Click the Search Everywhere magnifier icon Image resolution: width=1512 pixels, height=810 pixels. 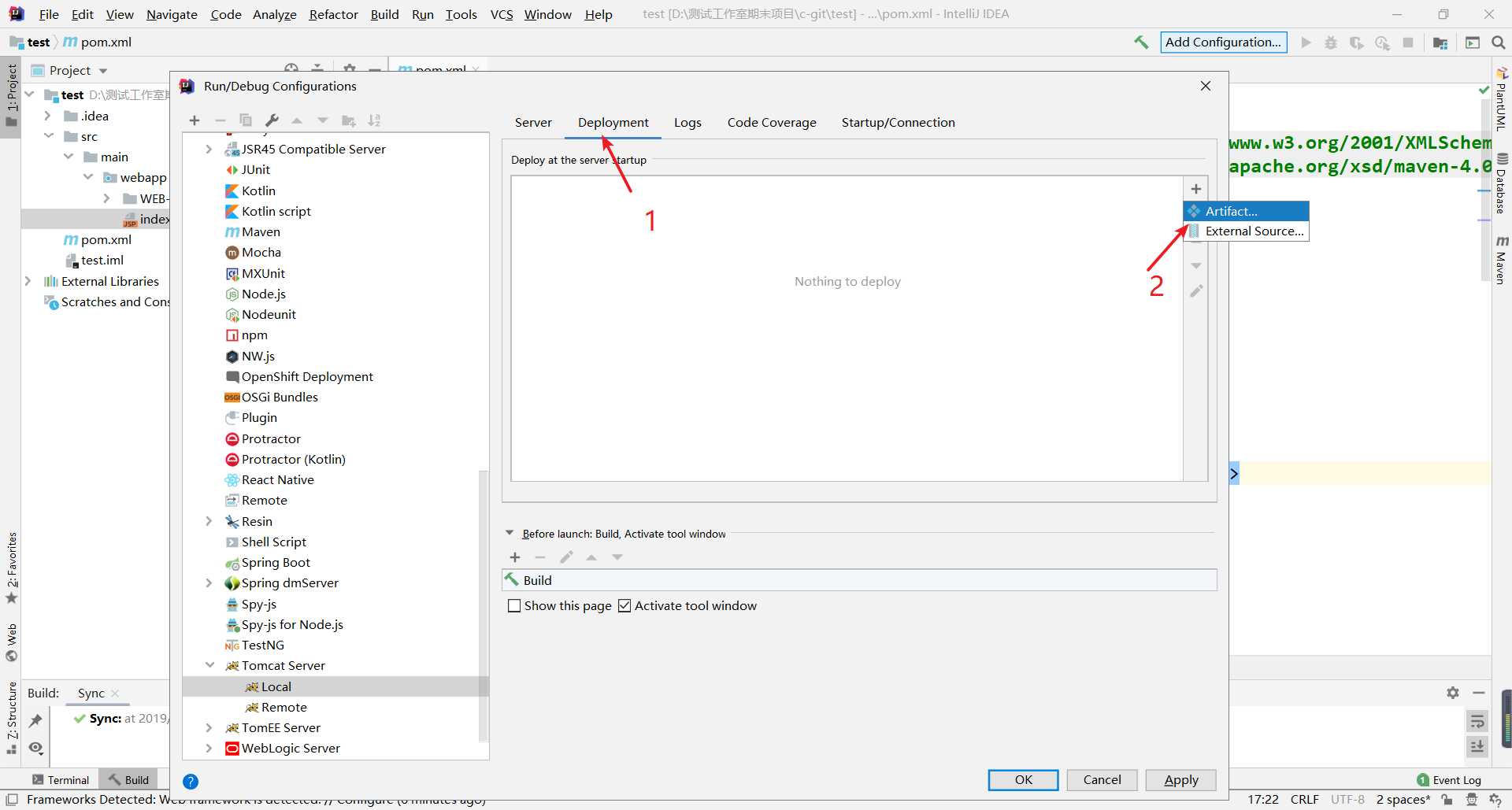tap(1498, 43)
